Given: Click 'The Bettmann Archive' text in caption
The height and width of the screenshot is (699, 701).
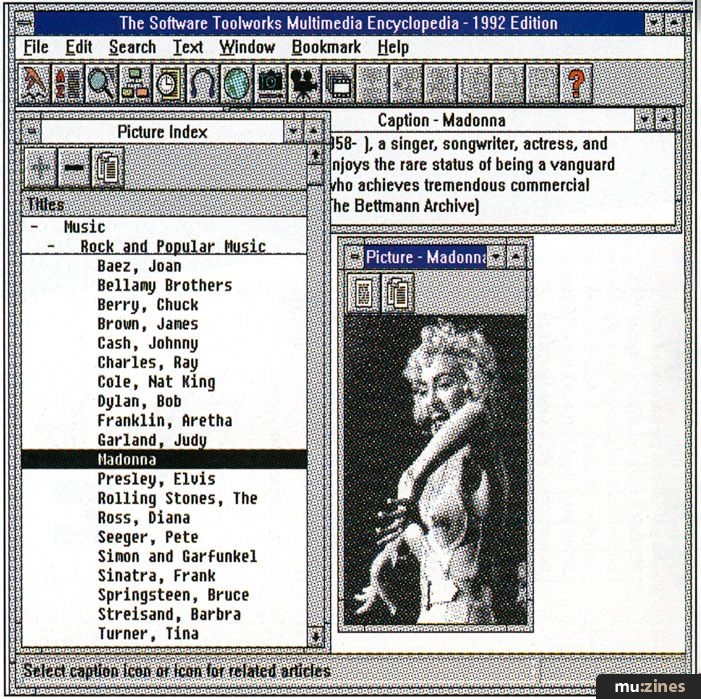Looking at the screenshot, I should (x=403, y=206).
